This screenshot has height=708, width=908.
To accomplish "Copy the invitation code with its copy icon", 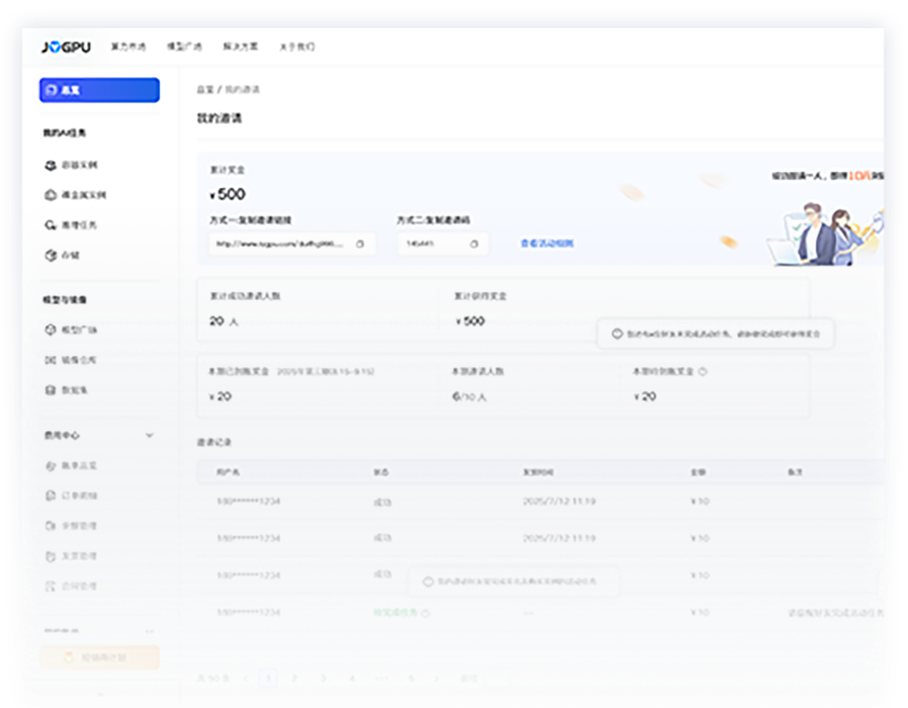I will (x=474, y=243).
